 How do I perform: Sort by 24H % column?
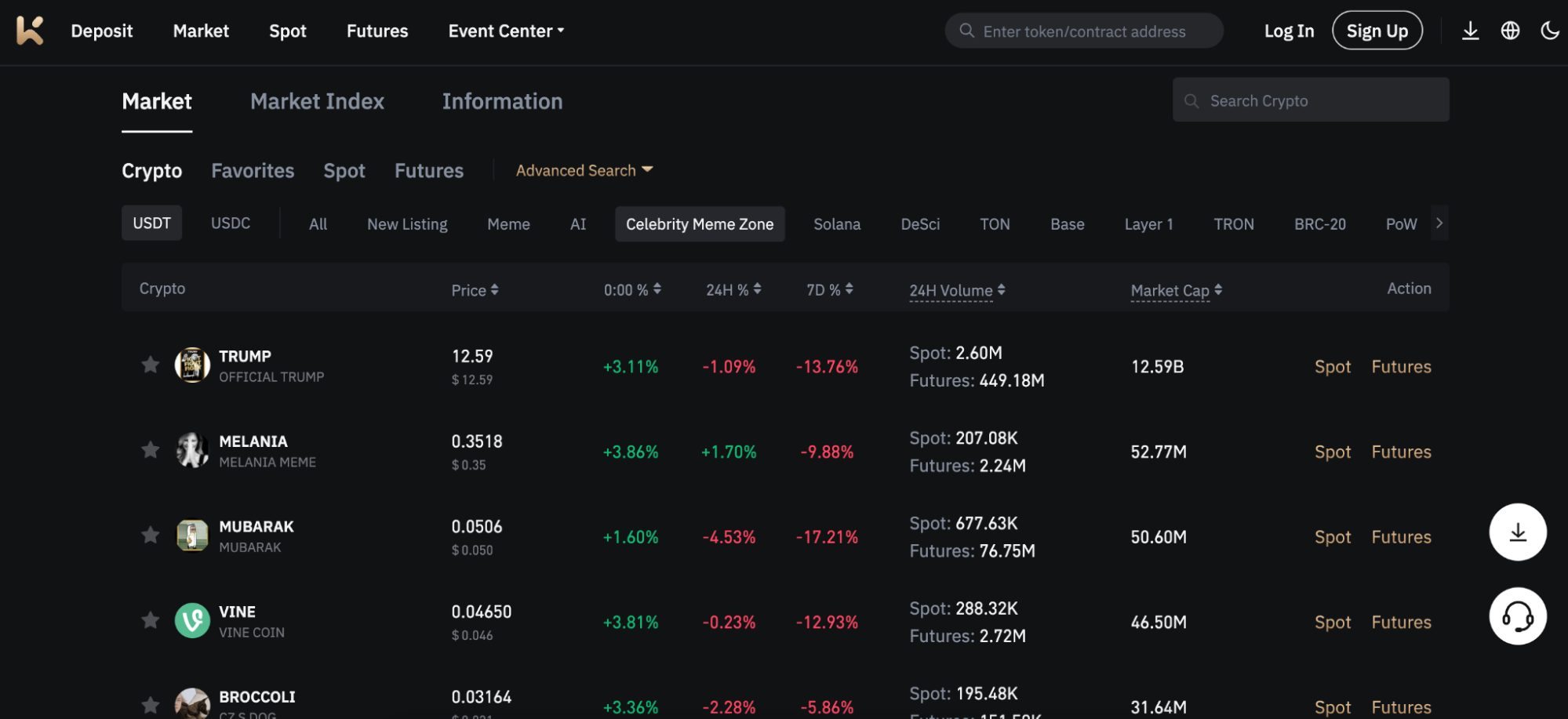[733, 290]
